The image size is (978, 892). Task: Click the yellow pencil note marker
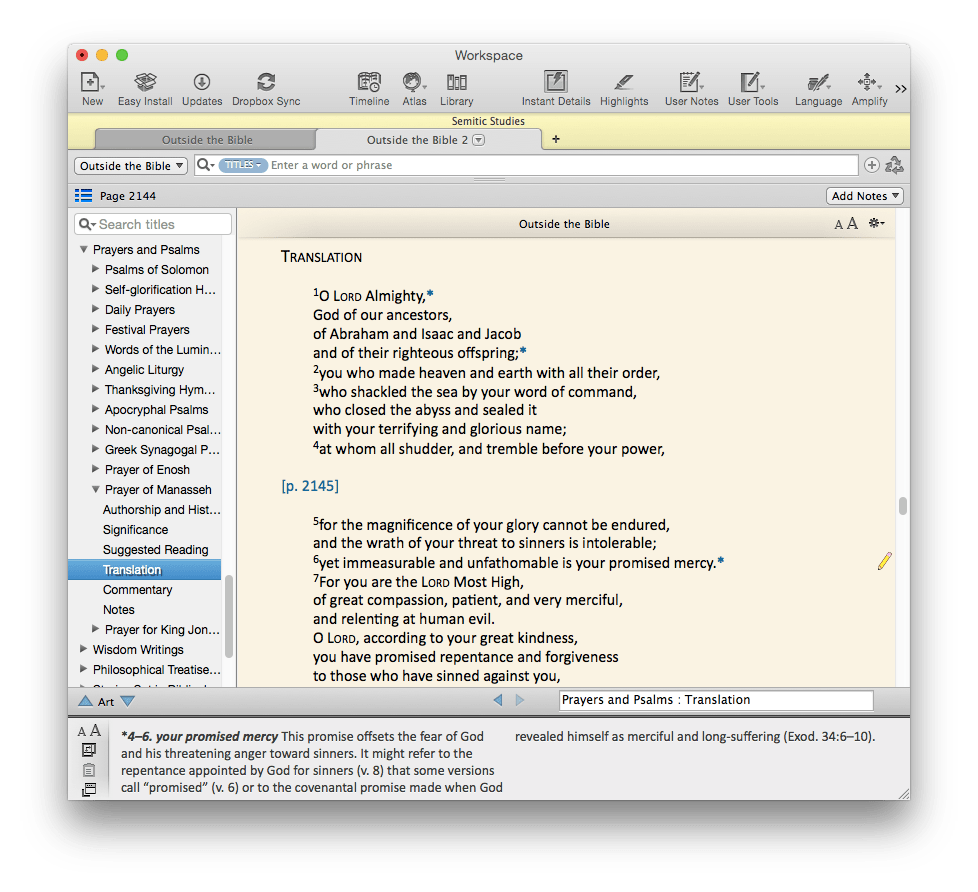click(884, 562)
